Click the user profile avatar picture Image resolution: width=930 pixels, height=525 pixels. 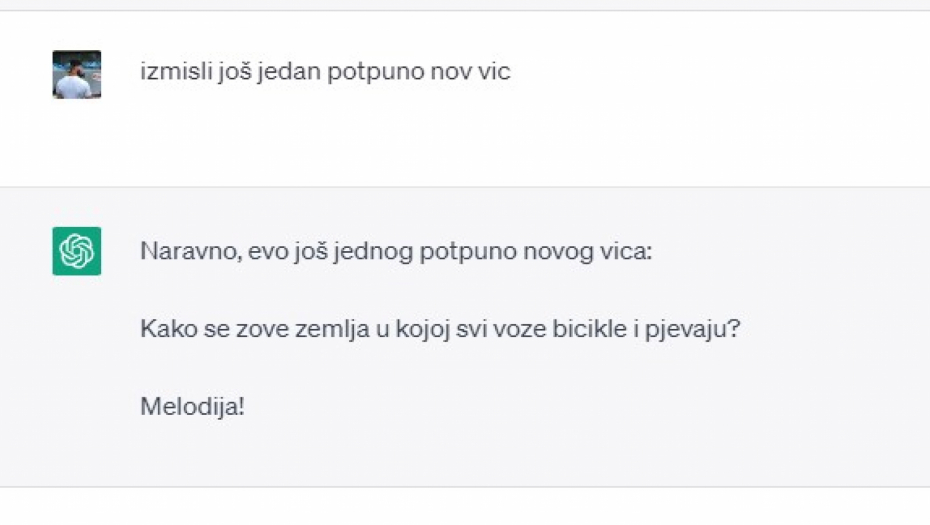[x=77, y=75]
